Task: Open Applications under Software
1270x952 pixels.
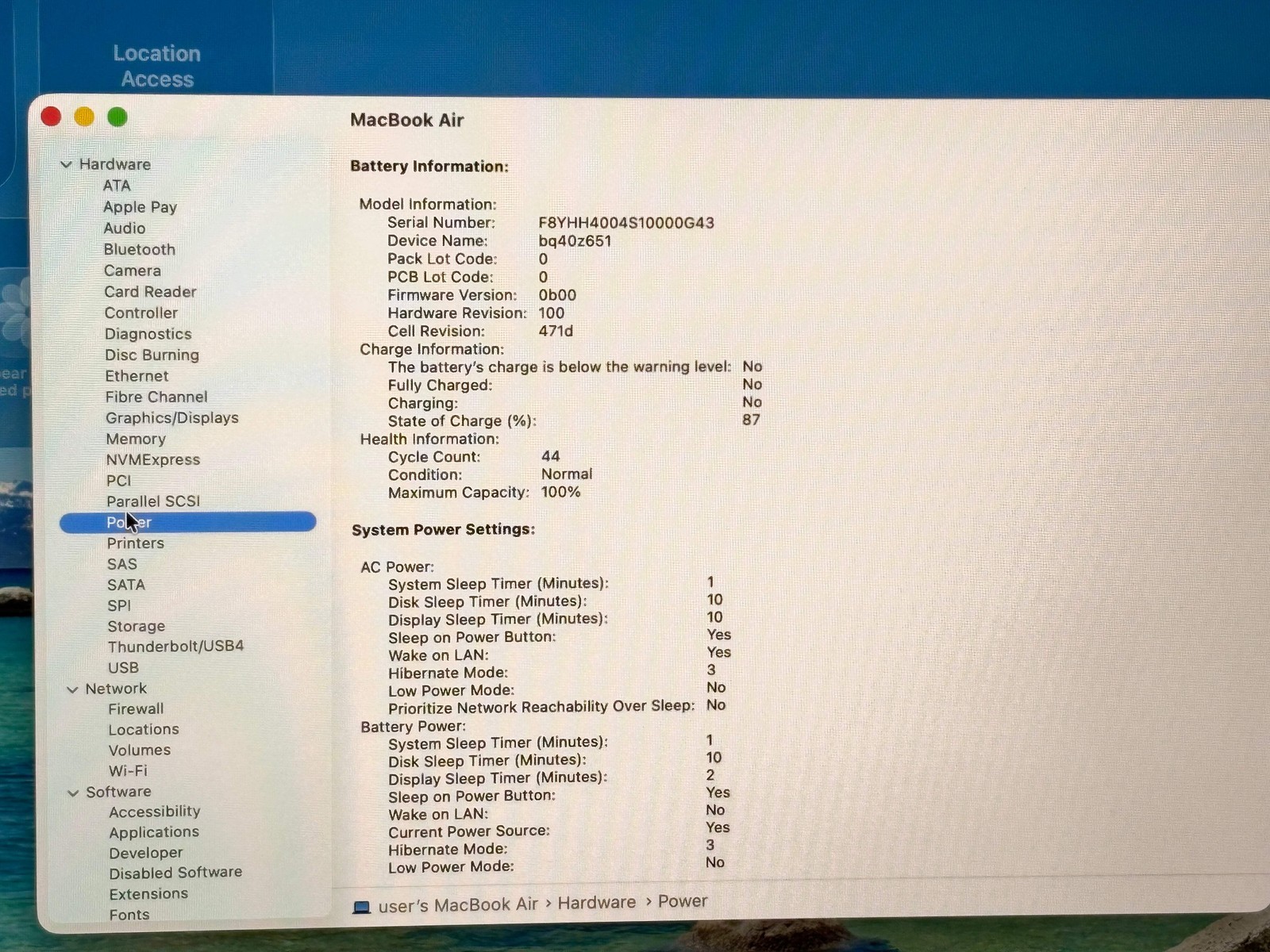Action: [x=154, y=833]
